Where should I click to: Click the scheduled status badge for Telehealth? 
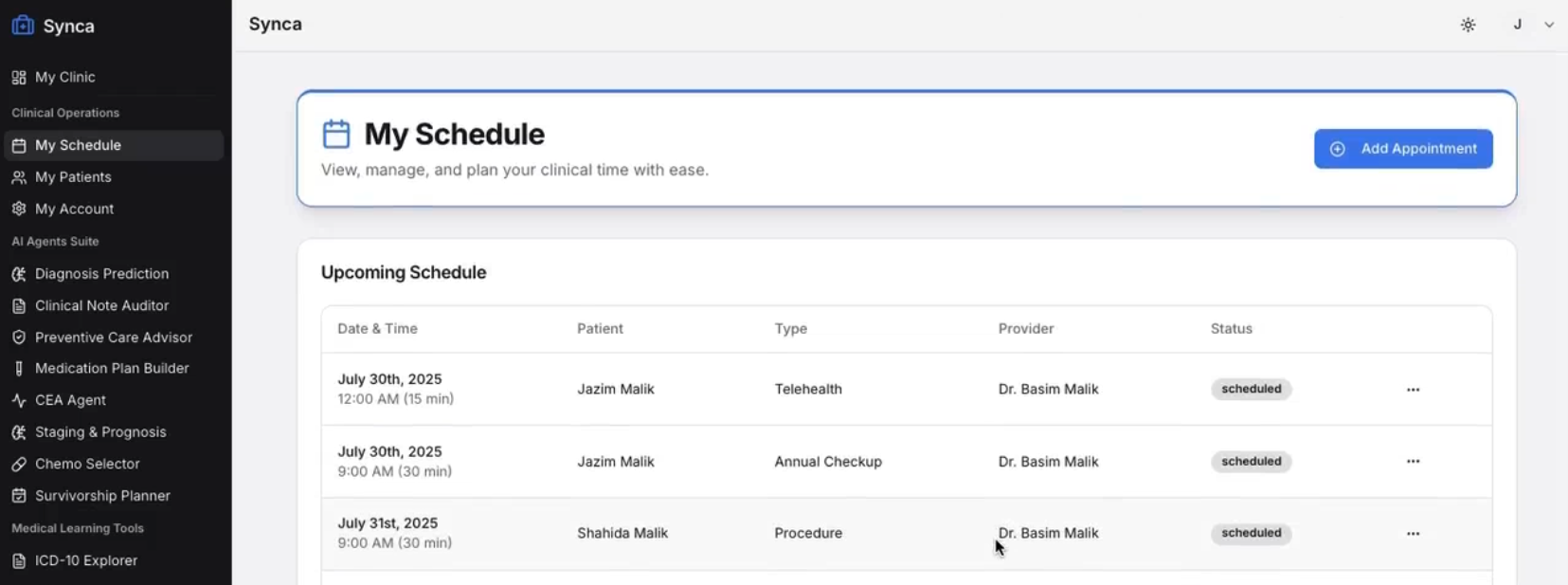coord(1251,390)
